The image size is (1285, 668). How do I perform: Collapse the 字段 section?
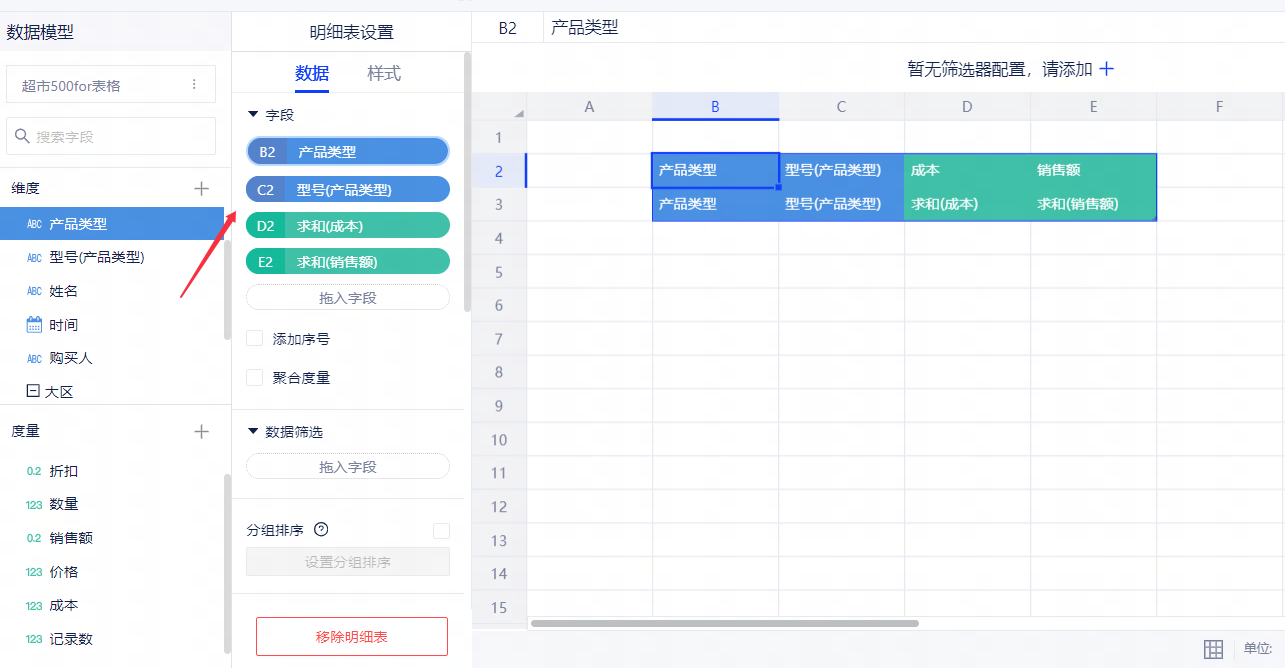coord(254,115)
